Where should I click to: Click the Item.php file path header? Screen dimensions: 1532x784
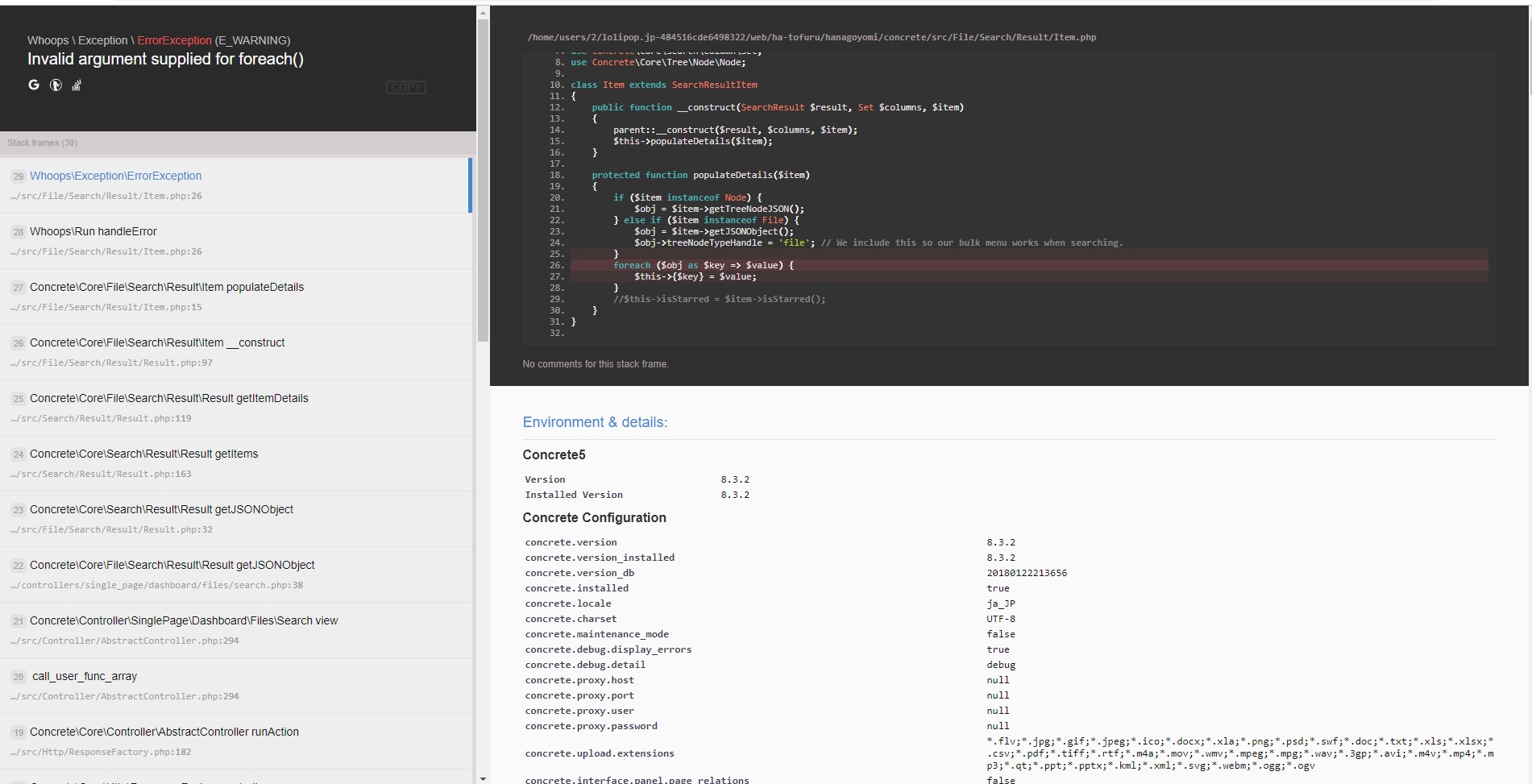point(812,37)
